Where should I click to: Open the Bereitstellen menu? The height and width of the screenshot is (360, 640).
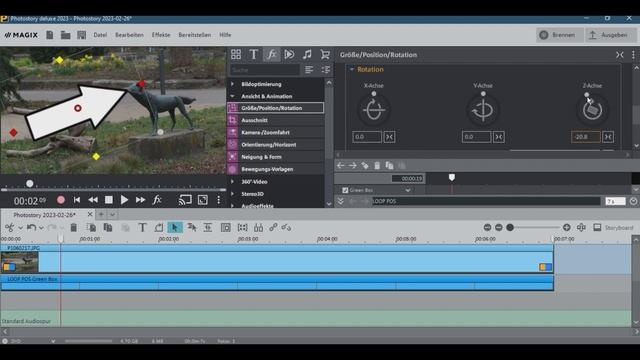tap(195, 35)
